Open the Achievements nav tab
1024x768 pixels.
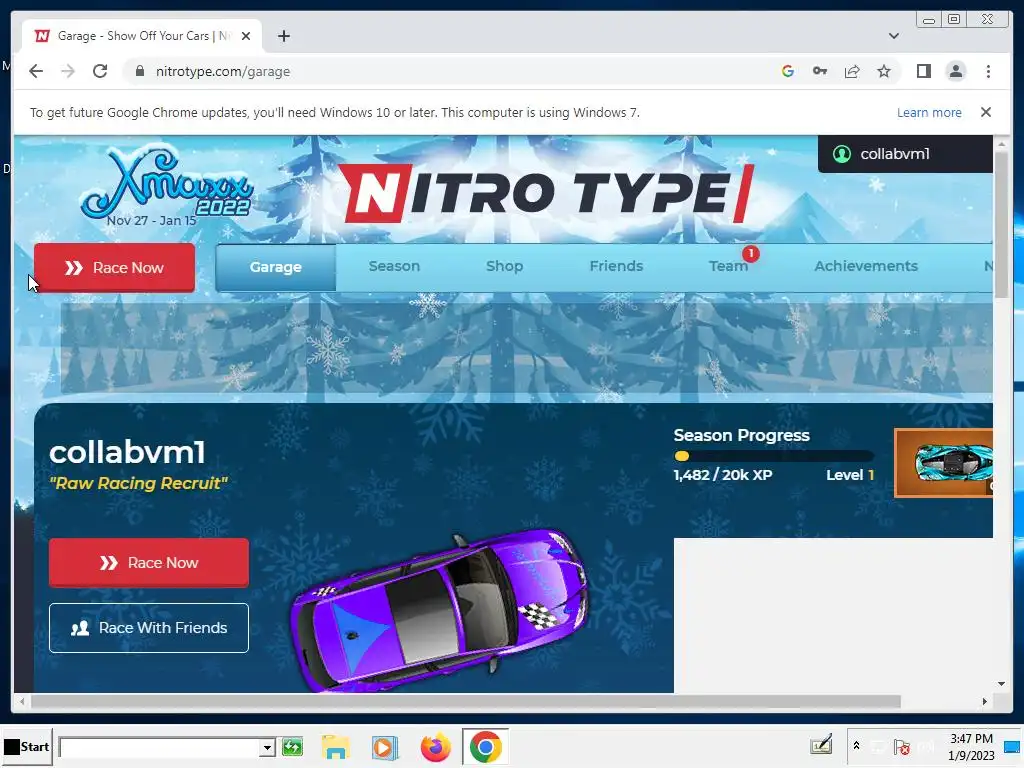pos(866,266)
